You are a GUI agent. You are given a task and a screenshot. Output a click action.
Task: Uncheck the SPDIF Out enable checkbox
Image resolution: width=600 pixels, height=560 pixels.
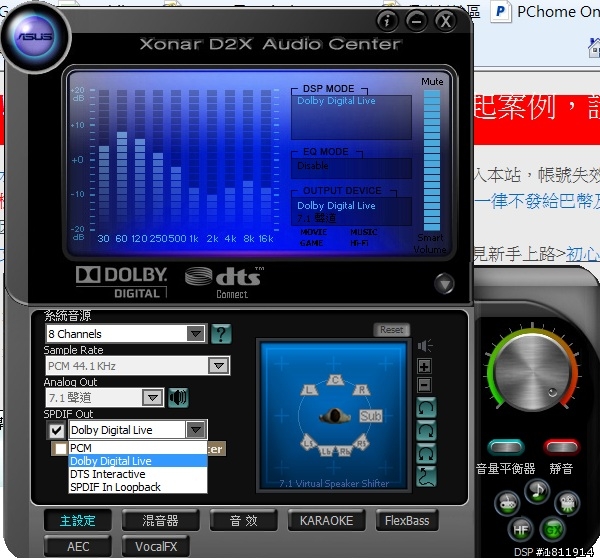pyautogui.click(x=57, y=430)
